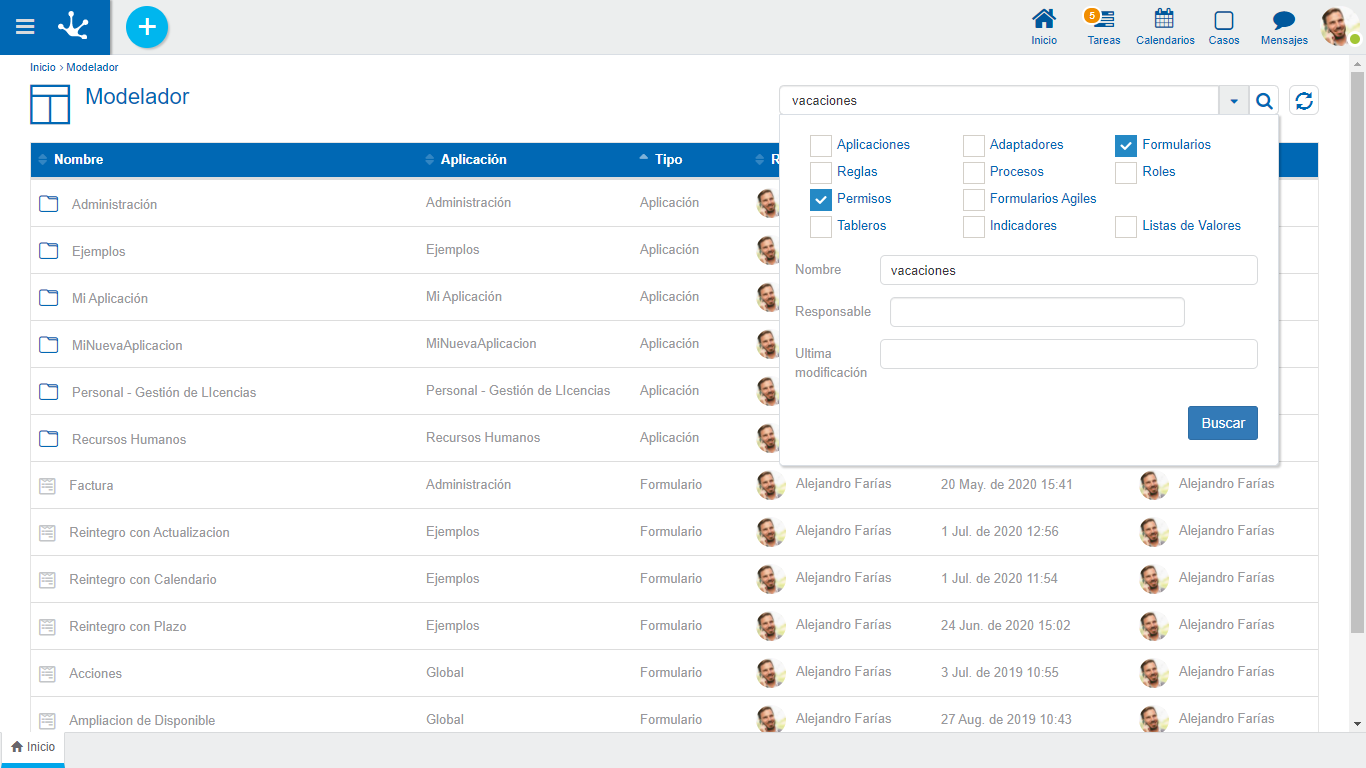This screenshot has height=768, width=1366.
Task: Click the Modelador grid icon
Action: tap(50, 104)
